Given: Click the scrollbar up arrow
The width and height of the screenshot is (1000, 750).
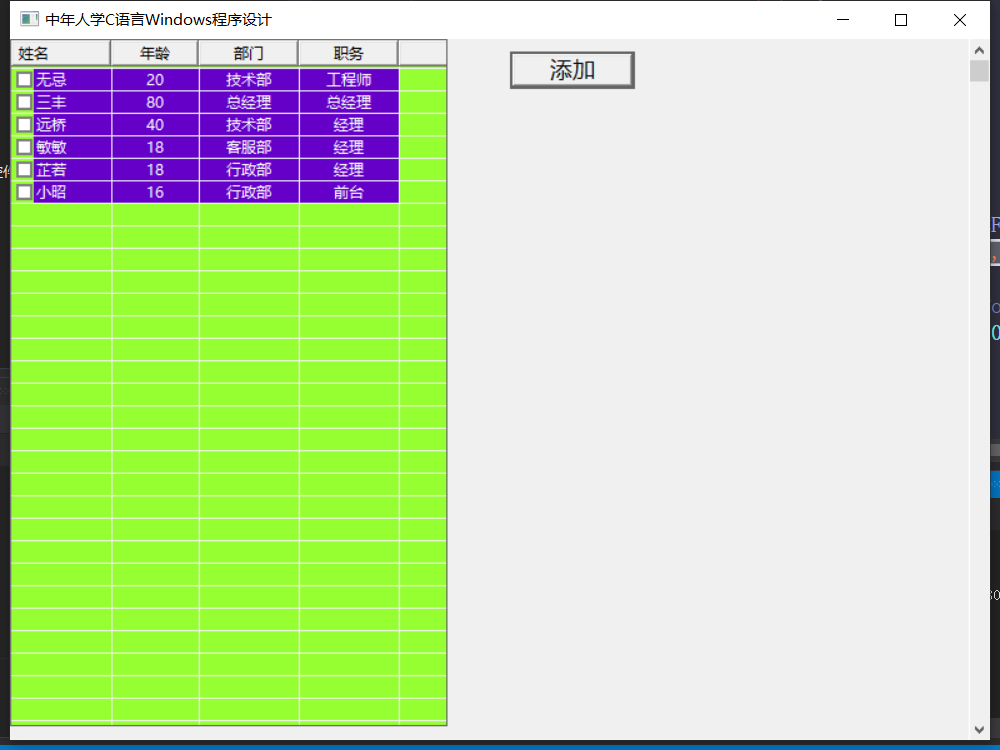Looking at the screenshot, I should 979,50.
